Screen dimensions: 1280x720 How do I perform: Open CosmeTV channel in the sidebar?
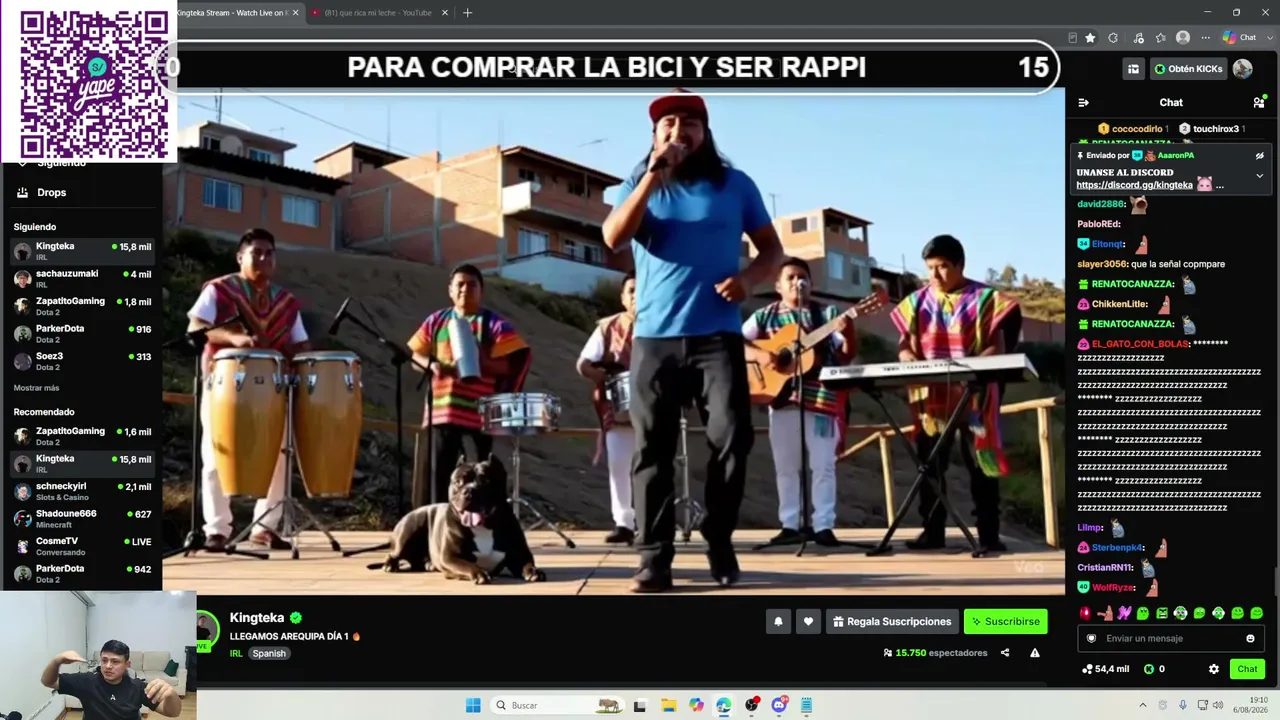coord(82,546)
